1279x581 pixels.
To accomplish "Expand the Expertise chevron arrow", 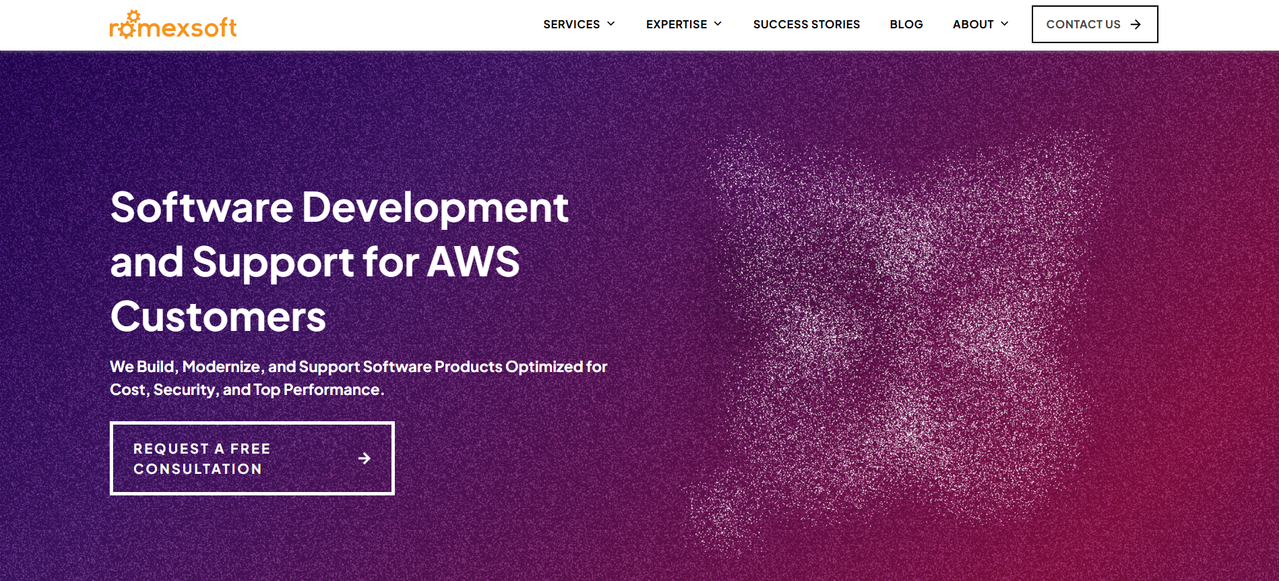I will click(x=717, y=24).
